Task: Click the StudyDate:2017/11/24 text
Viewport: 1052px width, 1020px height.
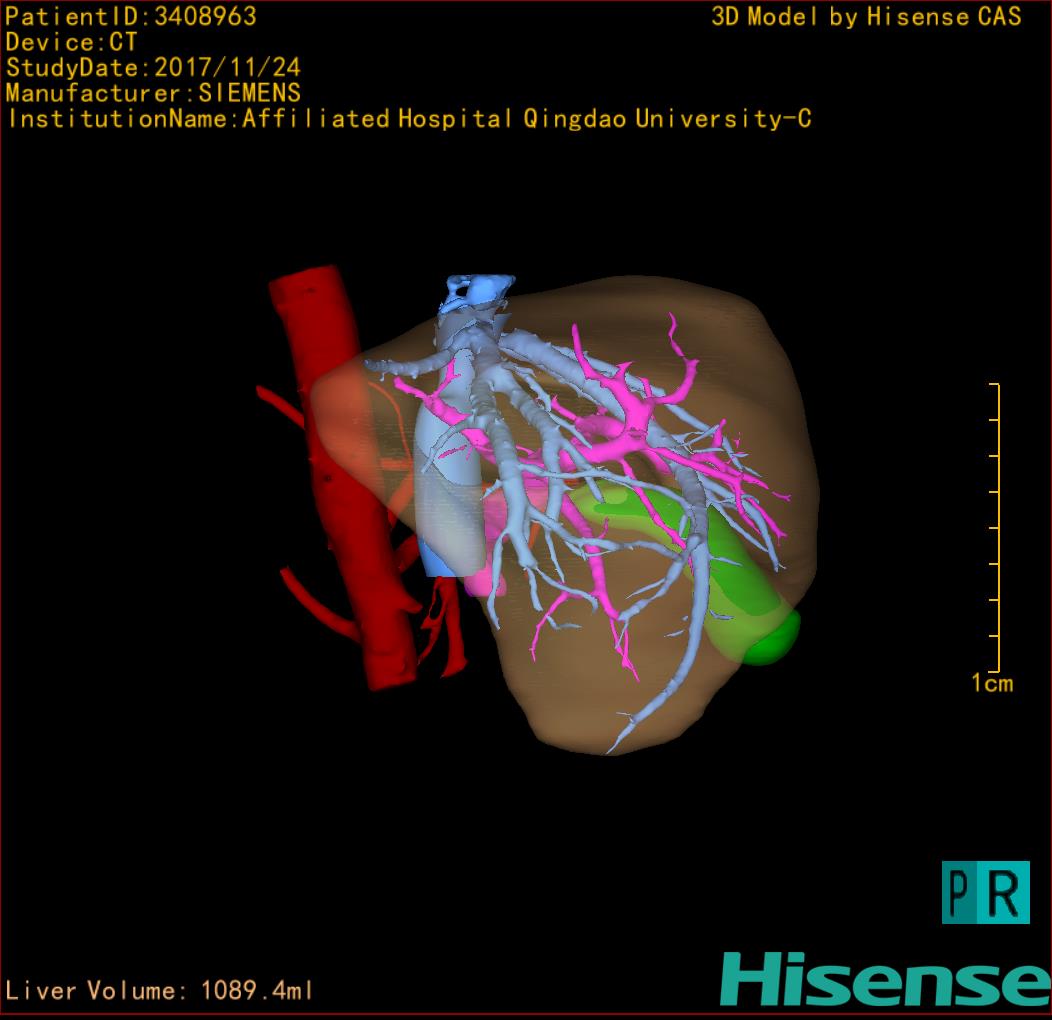Action: pos(153,68)
